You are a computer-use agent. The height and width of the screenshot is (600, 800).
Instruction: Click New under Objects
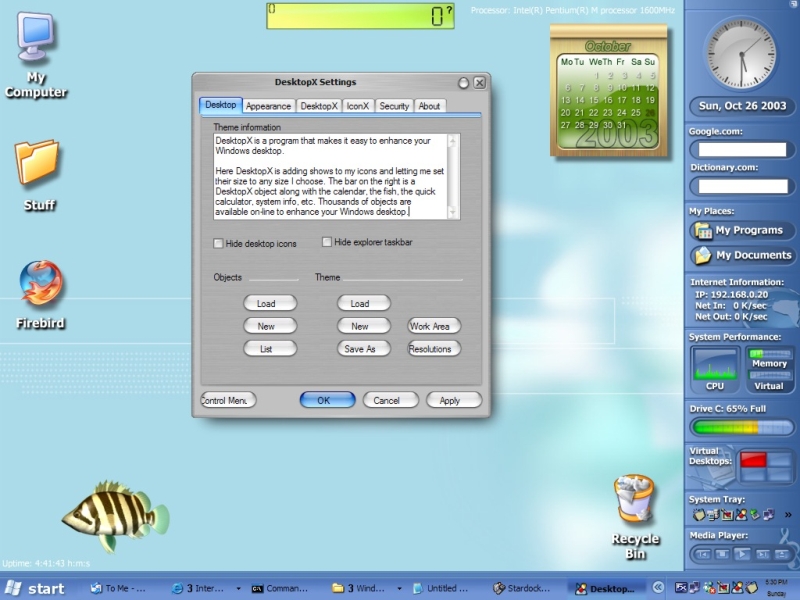click(270, 326)
